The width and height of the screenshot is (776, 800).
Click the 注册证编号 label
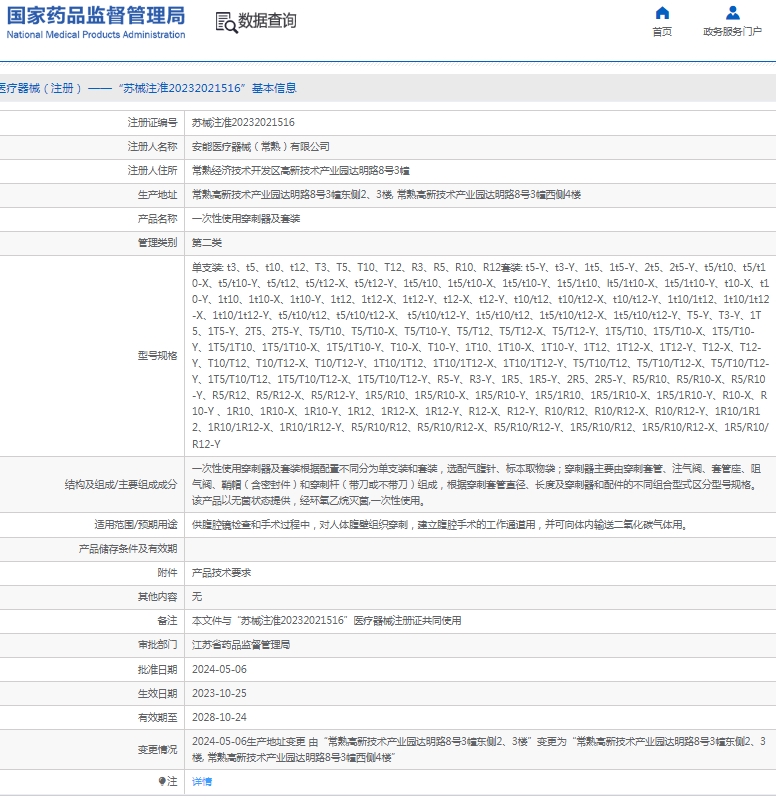click(152, 122)
